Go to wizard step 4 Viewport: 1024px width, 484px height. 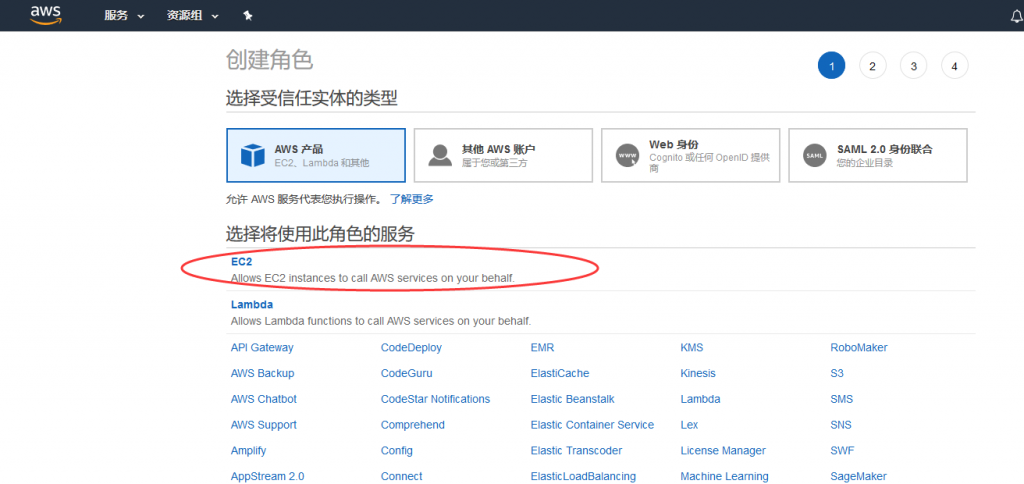pos(955,66)
